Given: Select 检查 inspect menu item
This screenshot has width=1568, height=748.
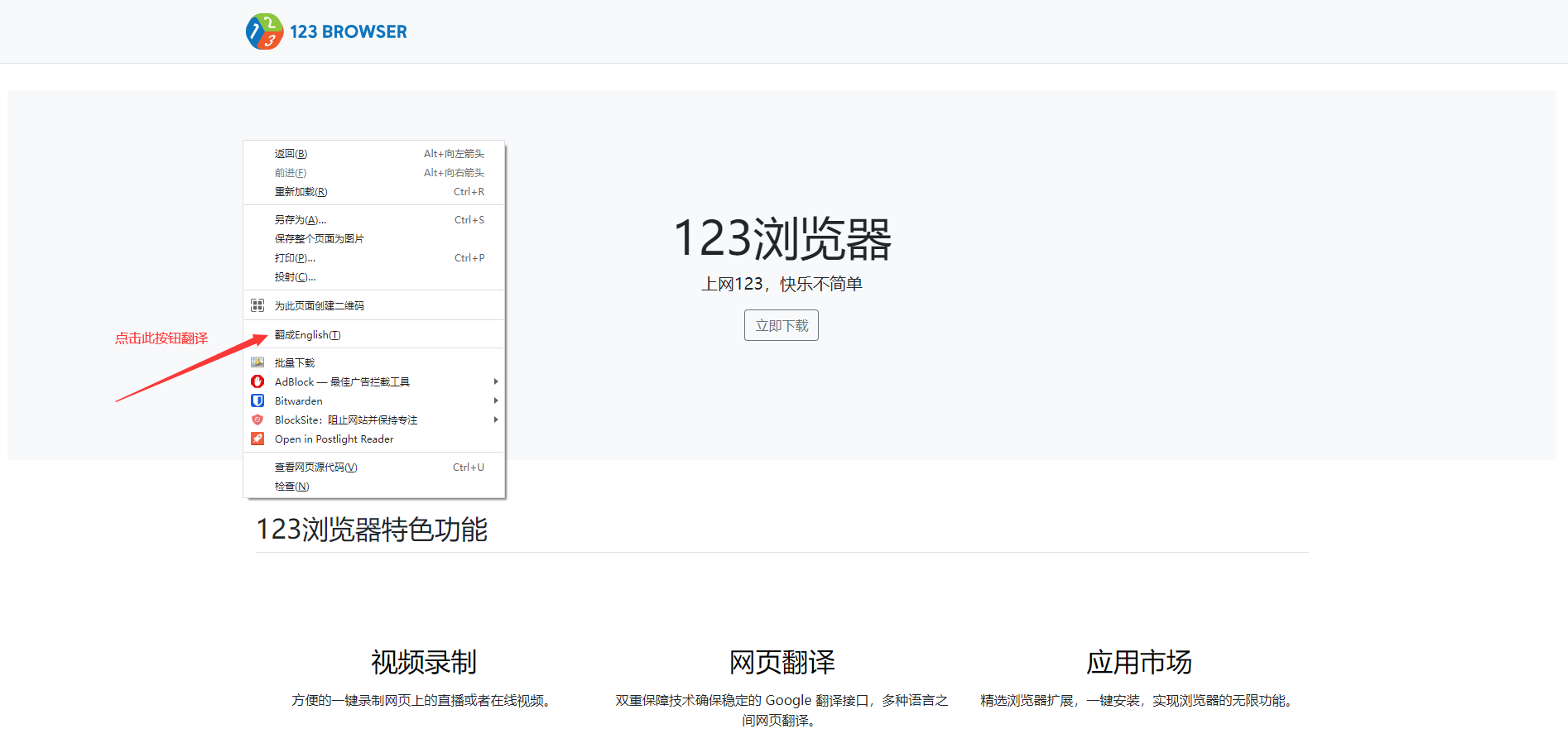Looking at the screenshot, I should 292,487.
